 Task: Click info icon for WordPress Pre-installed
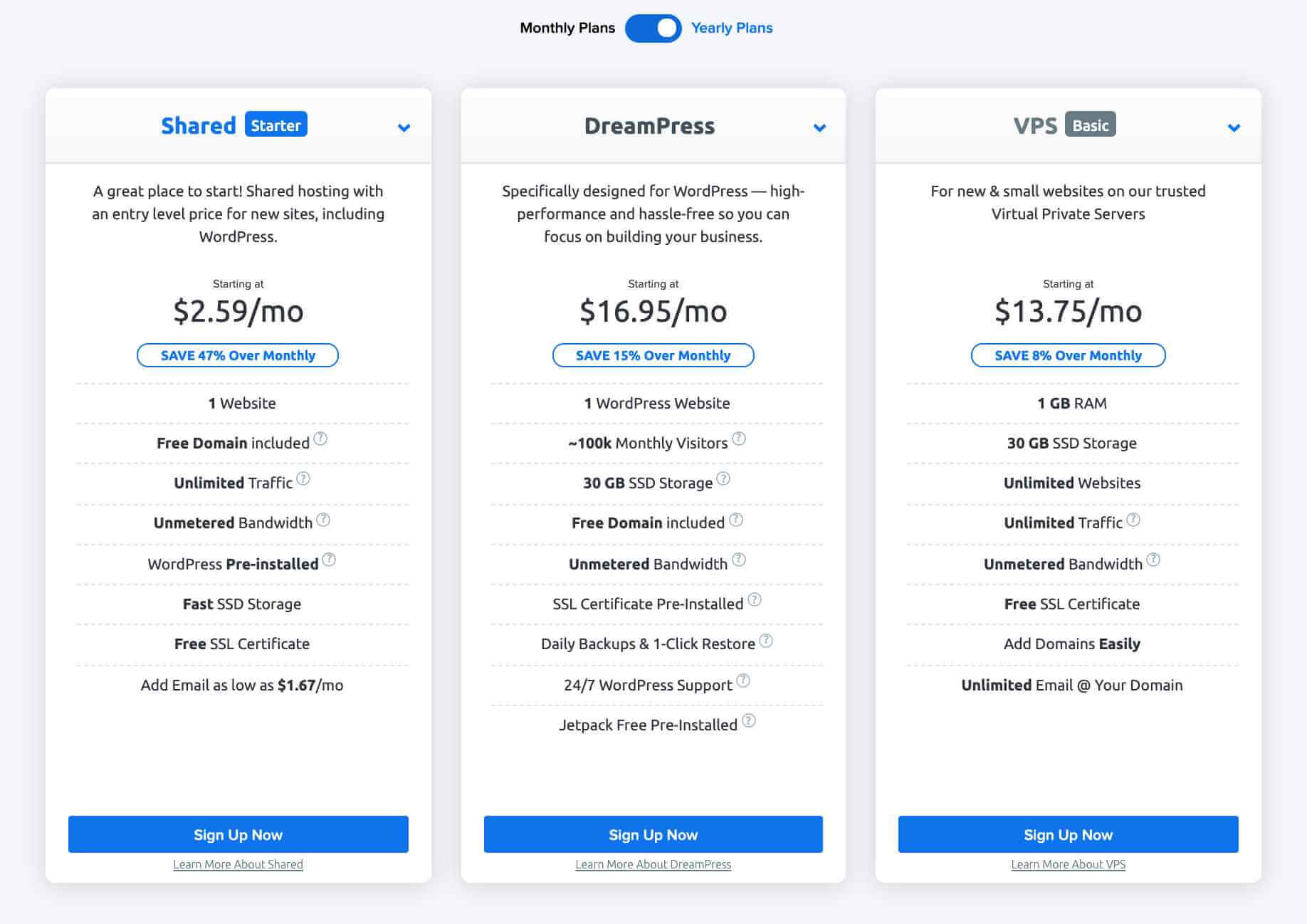click(x=329, y=560)
